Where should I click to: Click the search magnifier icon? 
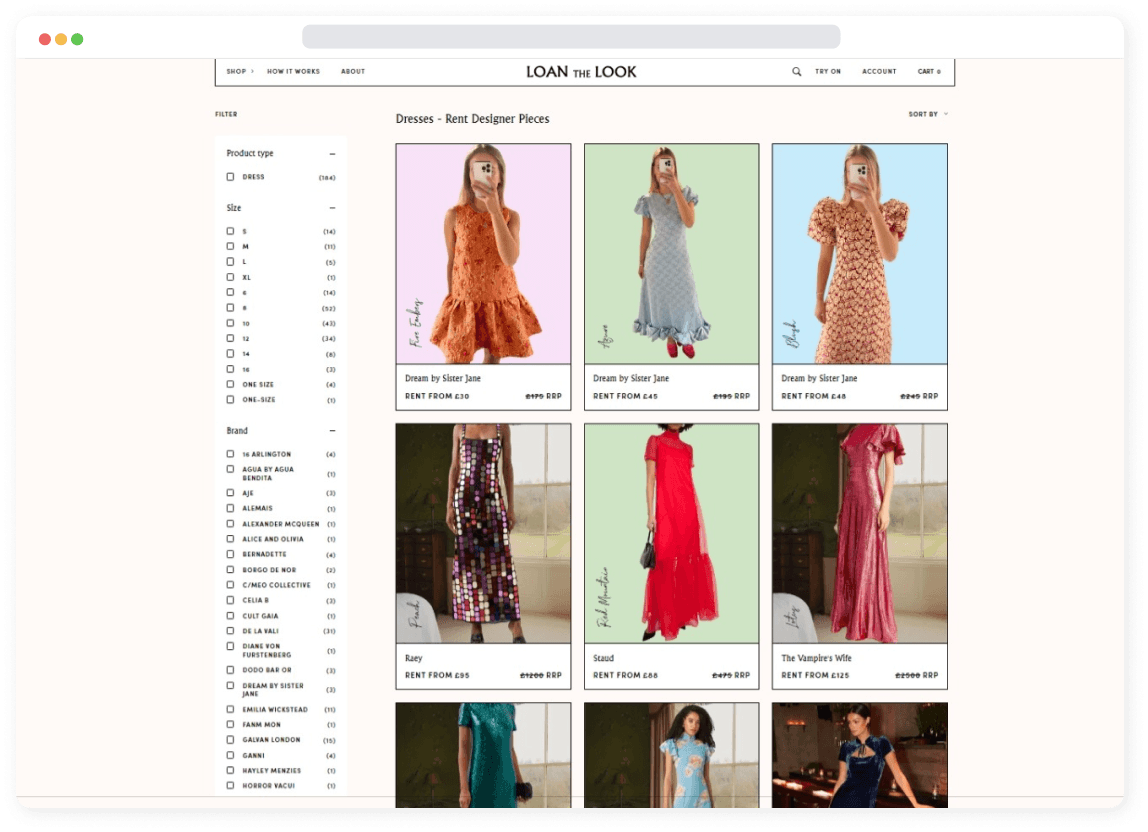797,72
